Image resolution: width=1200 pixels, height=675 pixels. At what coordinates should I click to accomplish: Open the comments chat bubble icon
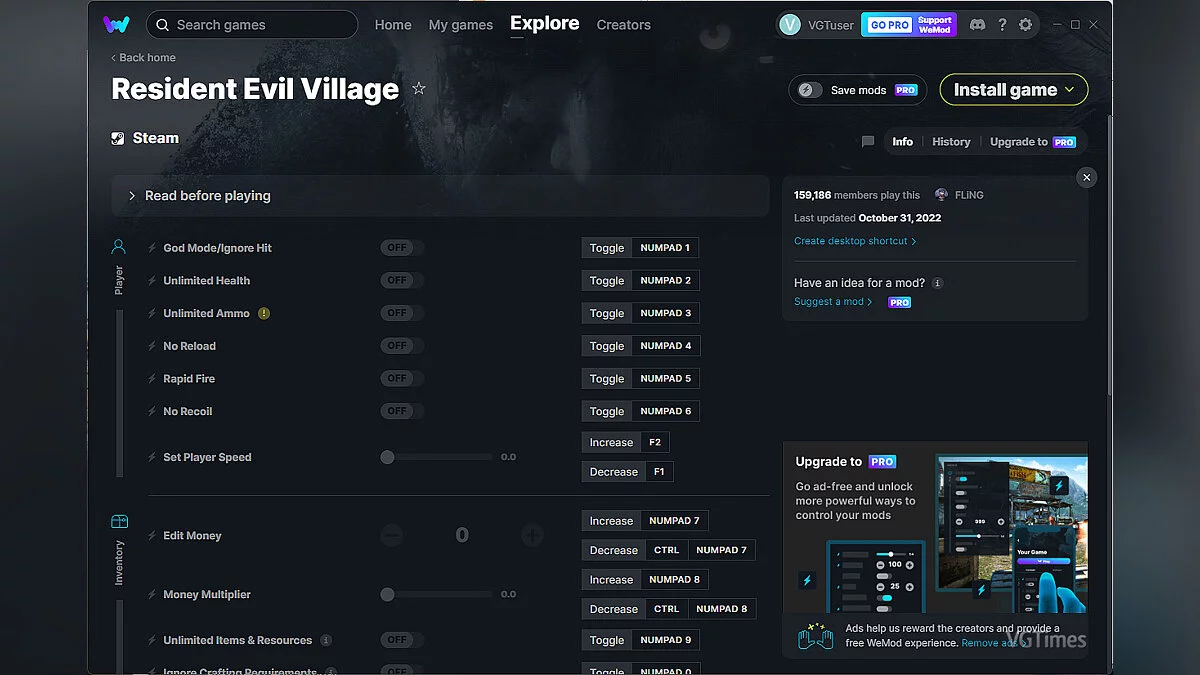(x=868, y=142)
